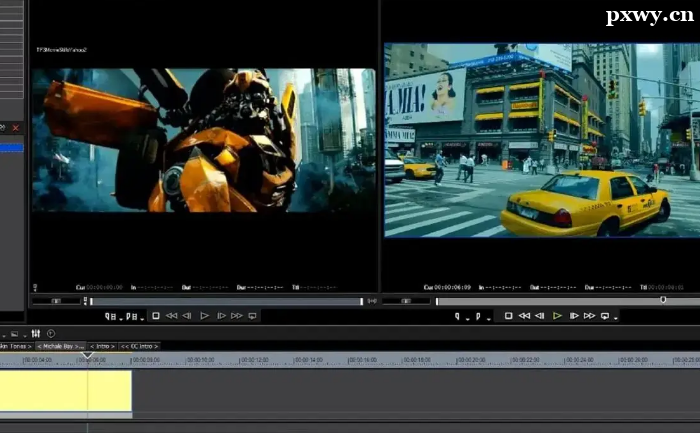Click Recorder Cur timecode 00:00:06:09
700x433 pixels.
pyautogui.click(x=447, y=287)
